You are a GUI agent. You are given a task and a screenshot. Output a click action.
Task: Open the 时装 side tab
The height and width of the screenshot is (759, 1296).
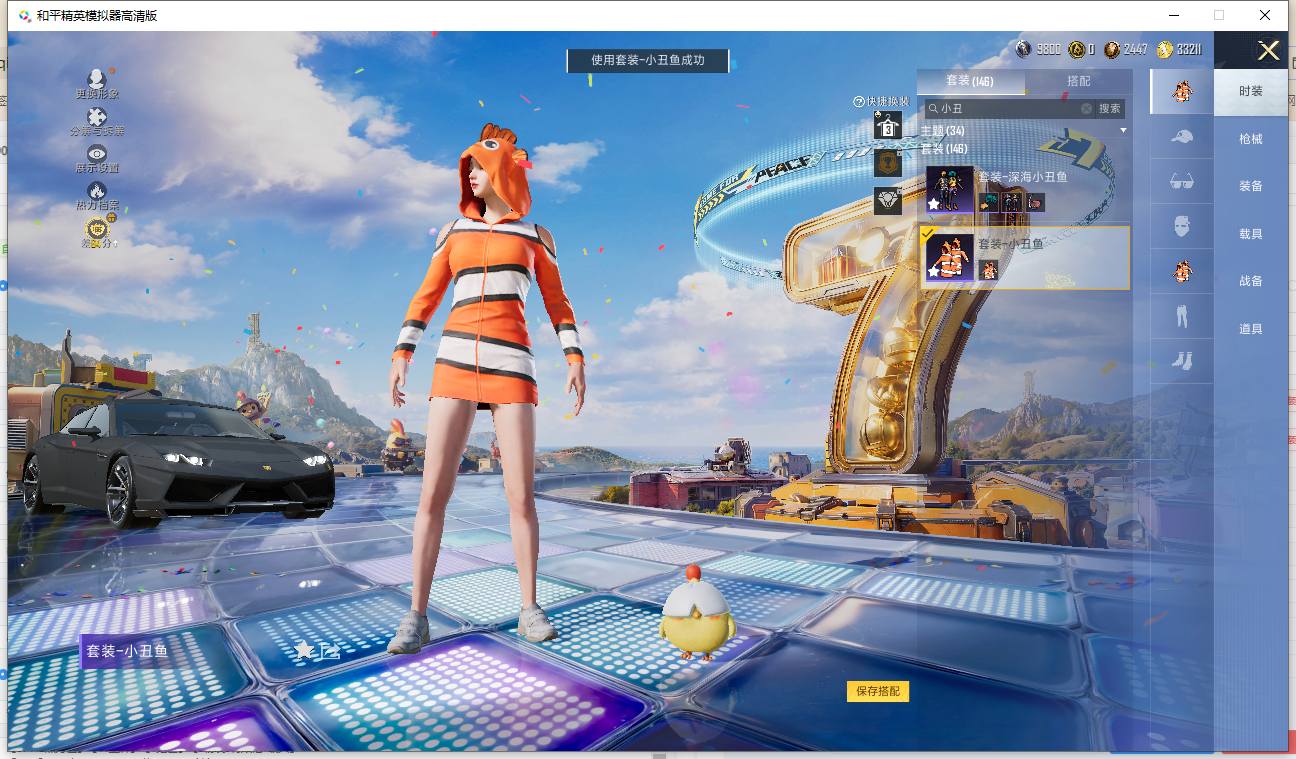coord(1251,91)
